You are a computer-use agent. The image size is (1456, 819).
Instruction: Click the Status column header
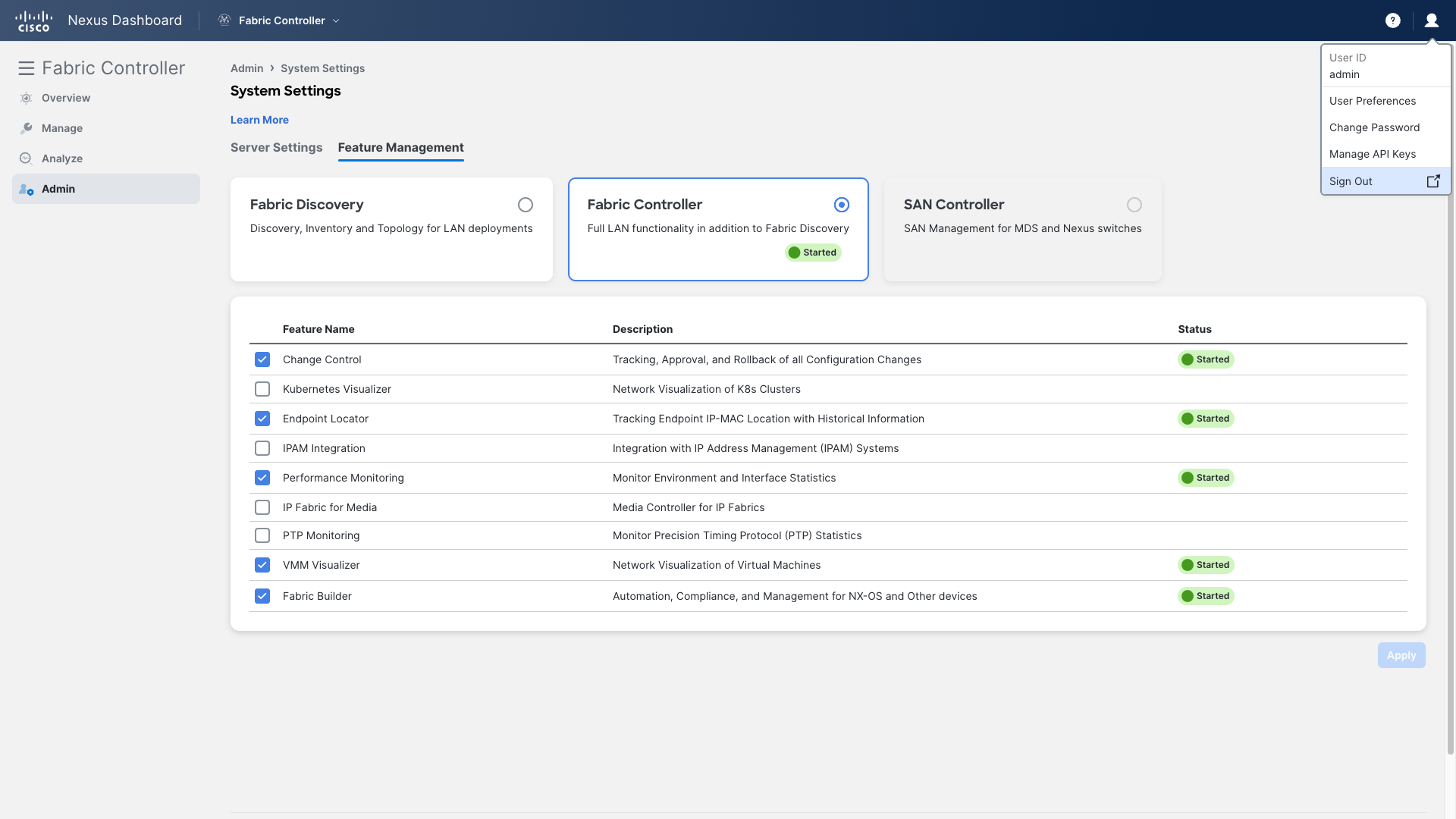[1195, 329]
